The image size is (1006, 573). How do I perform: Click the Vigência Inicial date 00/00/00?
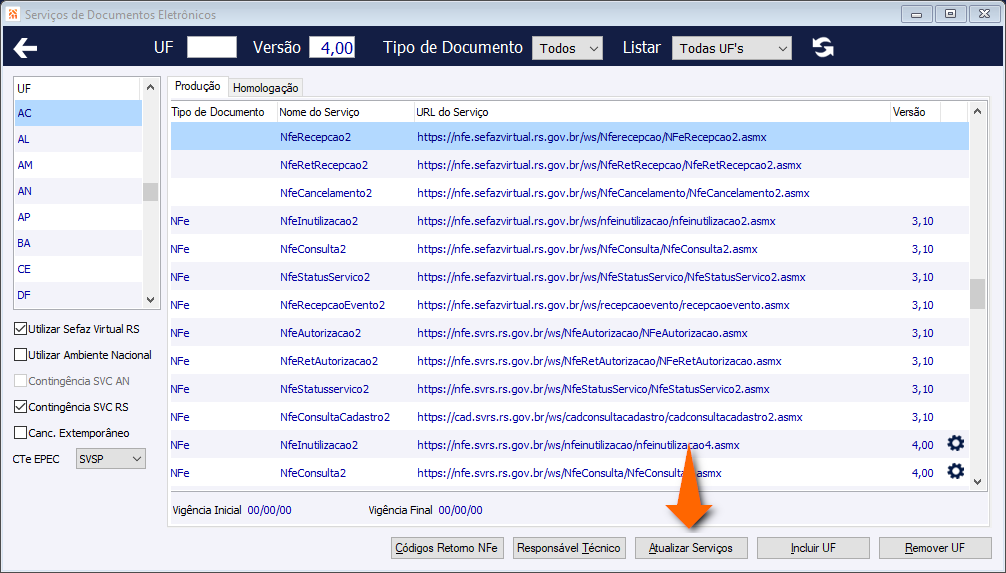(269, 510)
